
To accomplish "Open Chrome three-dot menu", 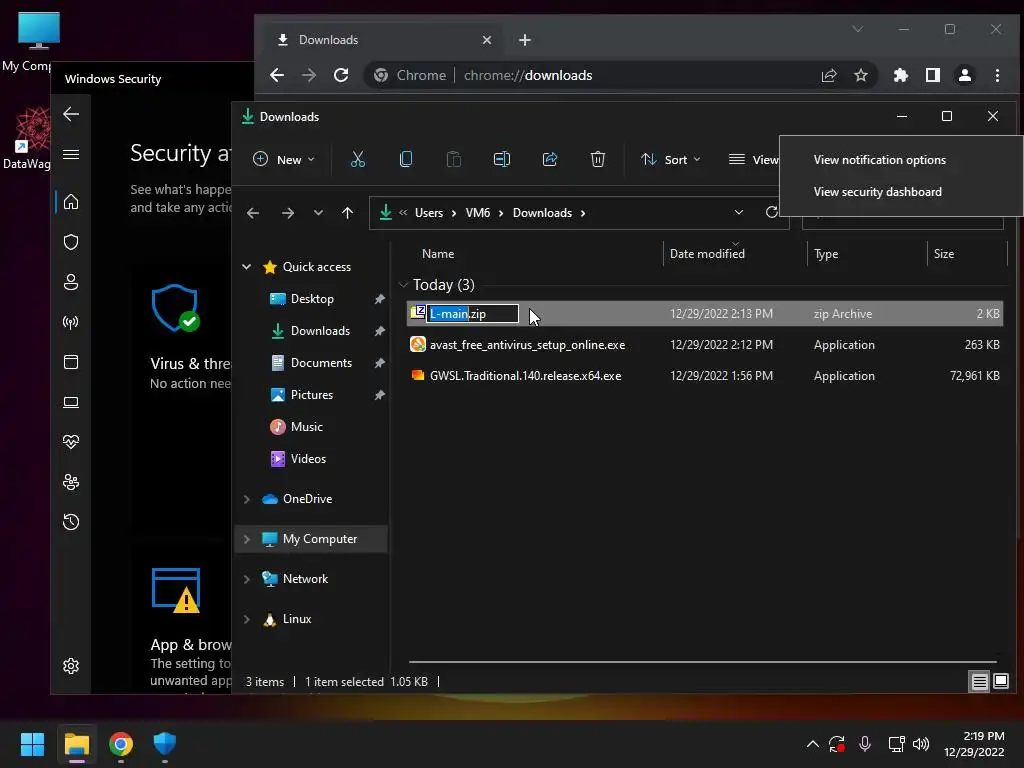I will tap(997, 75).
